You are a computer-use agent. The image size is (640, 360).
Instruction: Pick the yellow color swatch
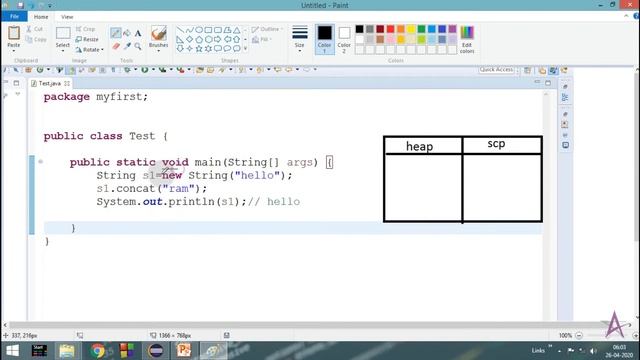pos(411,29)
